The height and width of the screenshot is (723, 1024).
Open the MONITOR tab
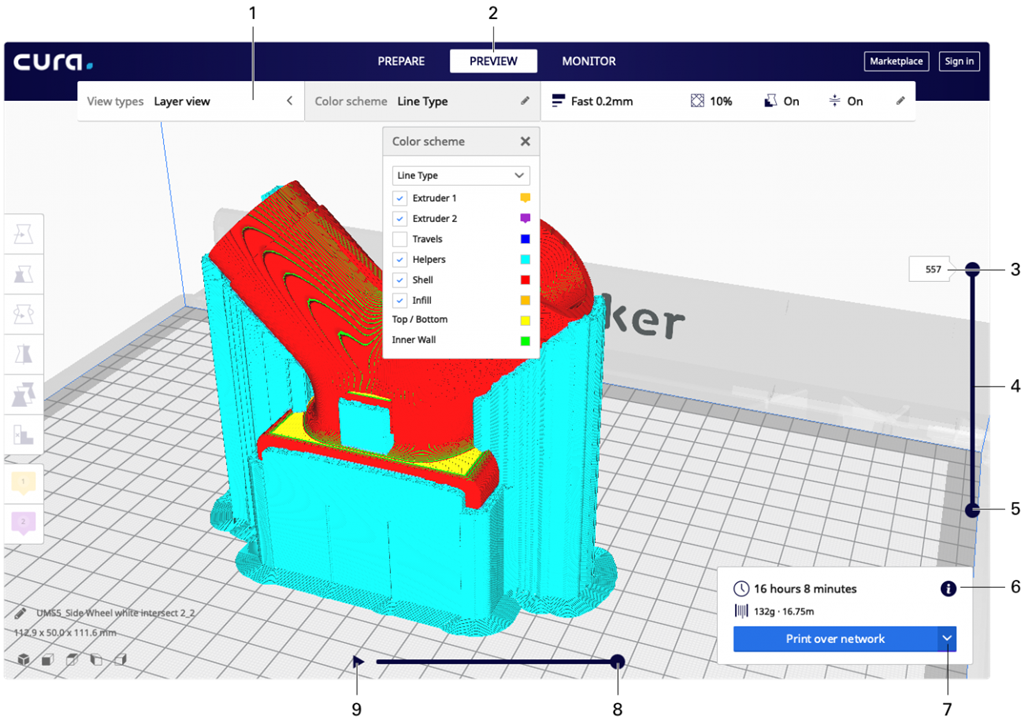click(588, 61)
